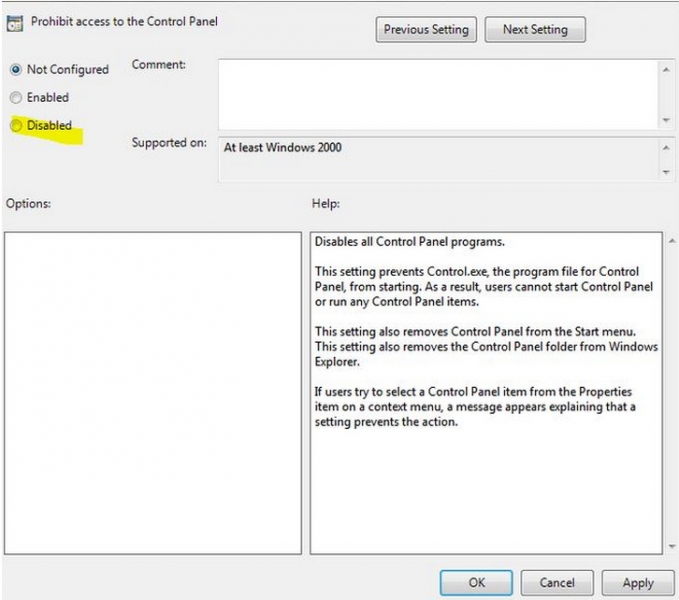Choose the Enabled radio option
Screen dimensions: 679x600
coord(15,97)
